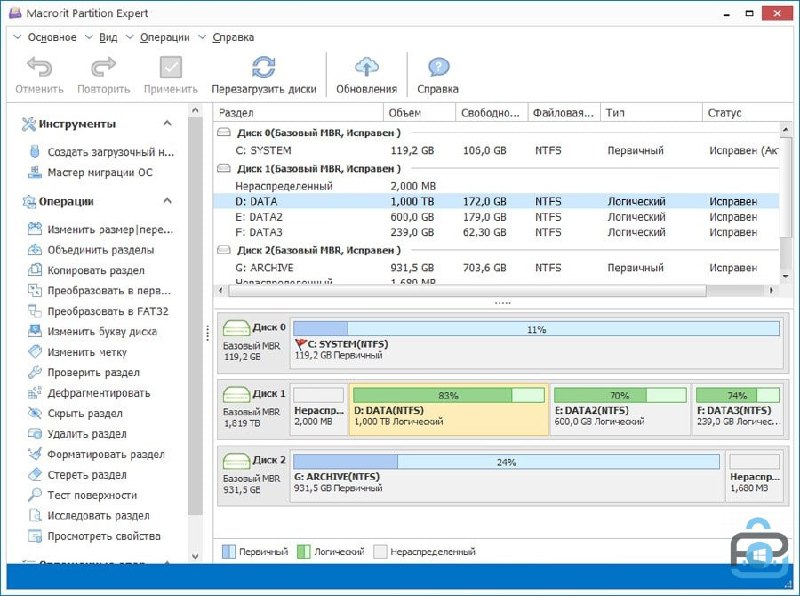Sort by Тип column header
Viewport: 800px width, 596px height.
[x=651, y=112]
